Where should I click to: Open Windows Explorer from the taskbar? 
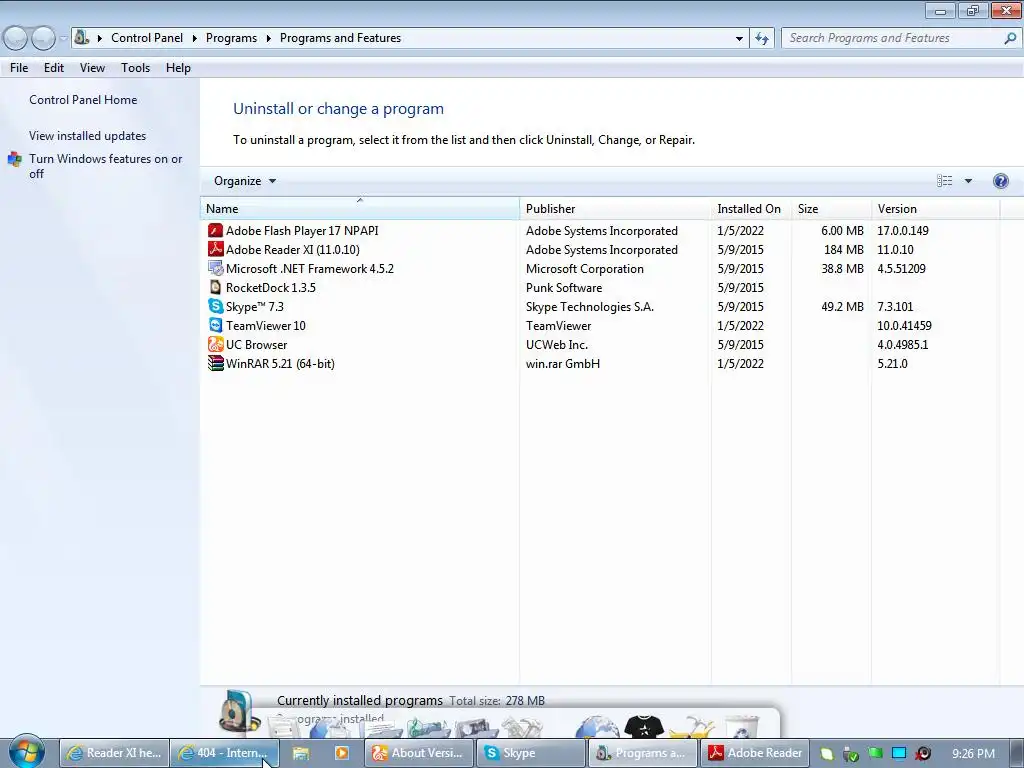(300, 753)
